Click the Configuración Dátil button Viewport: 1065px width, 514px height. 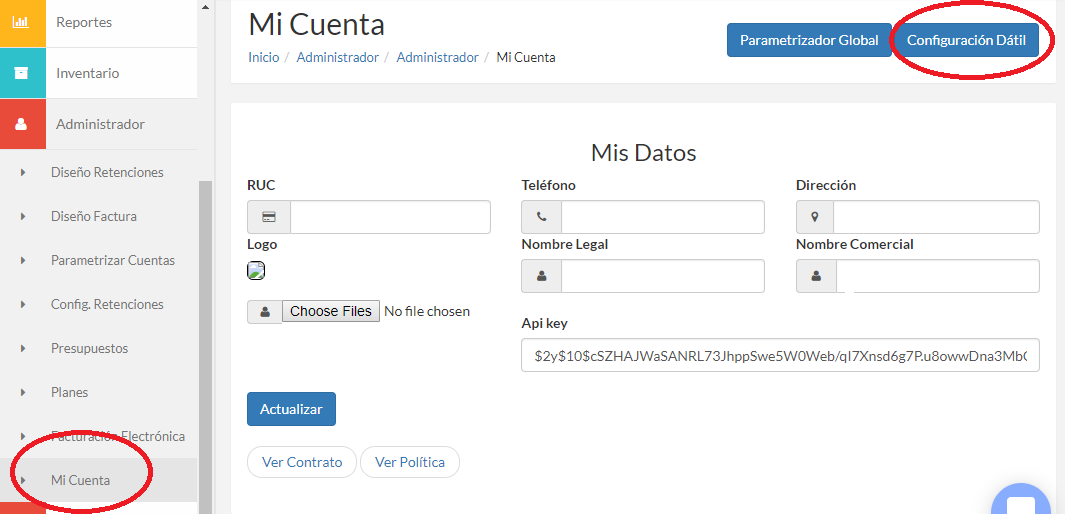point(967,40)
